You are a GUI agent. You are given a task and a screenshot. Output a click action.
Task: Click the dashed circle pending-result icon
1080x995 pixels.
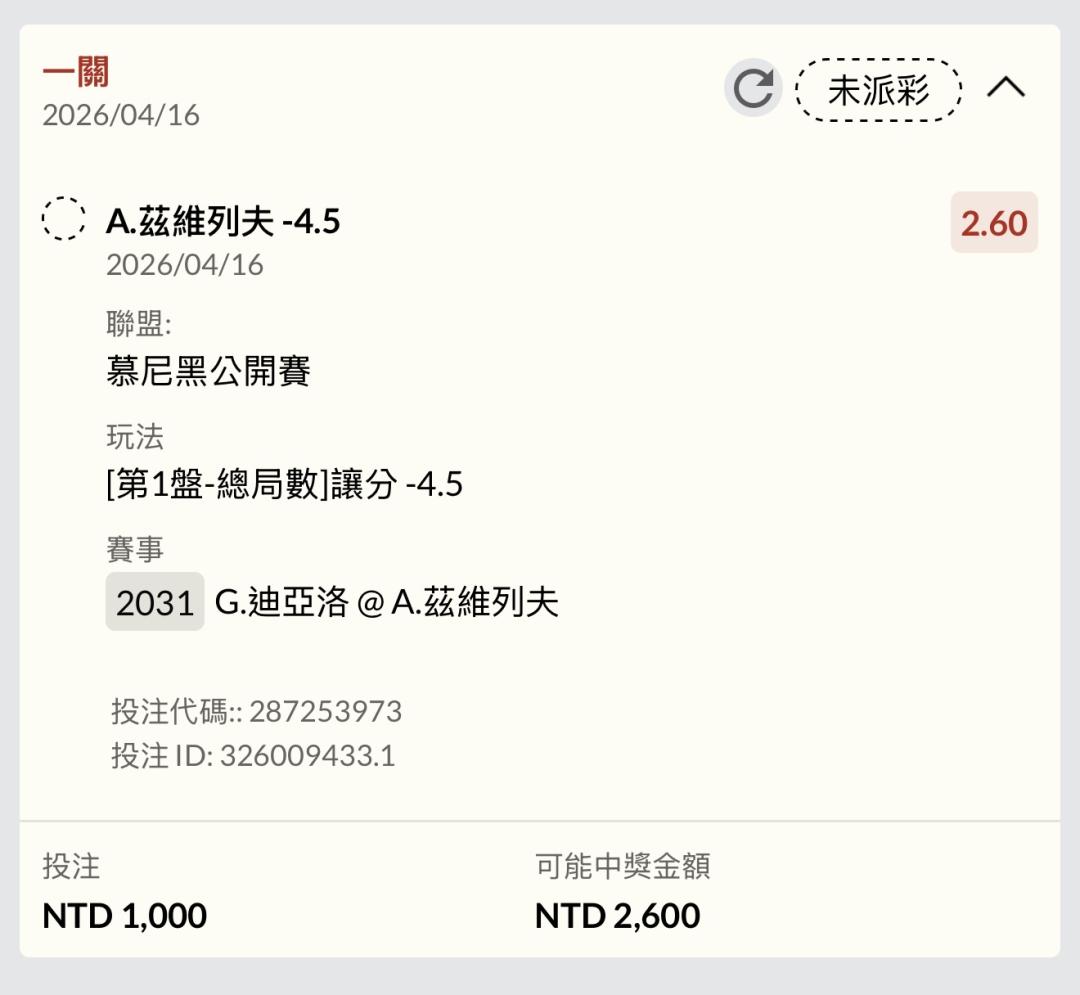click(x=63, y=218)
